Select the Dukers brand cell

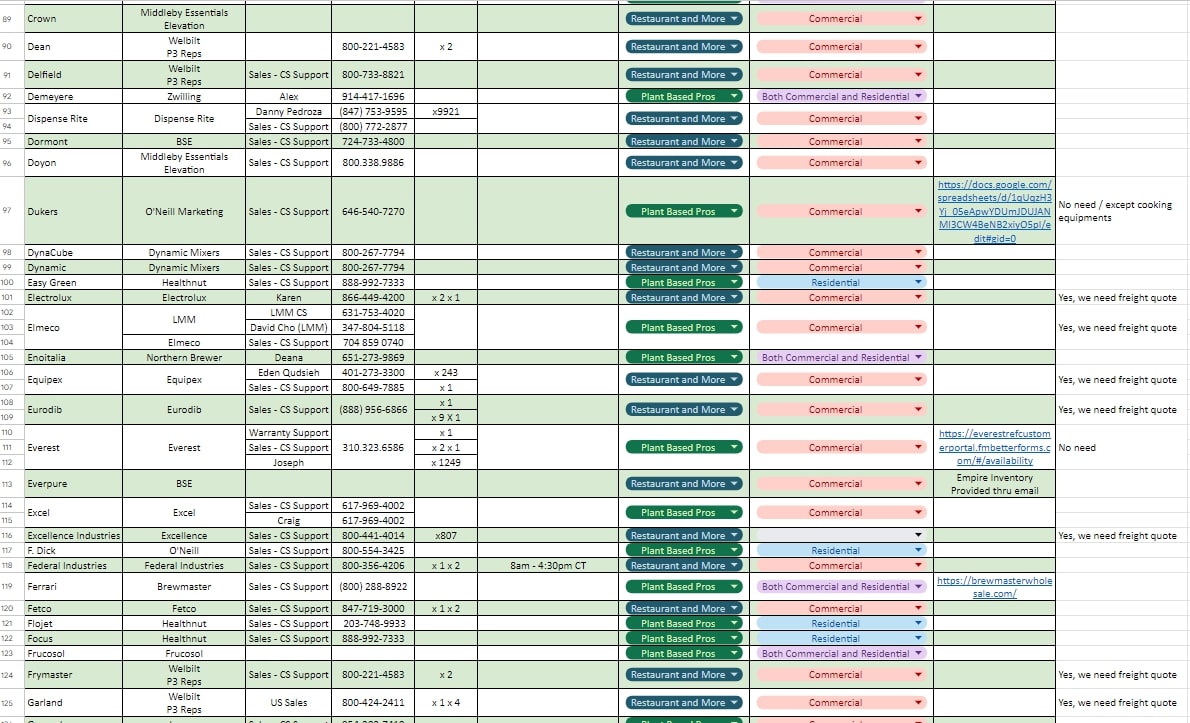coord(74,212)
